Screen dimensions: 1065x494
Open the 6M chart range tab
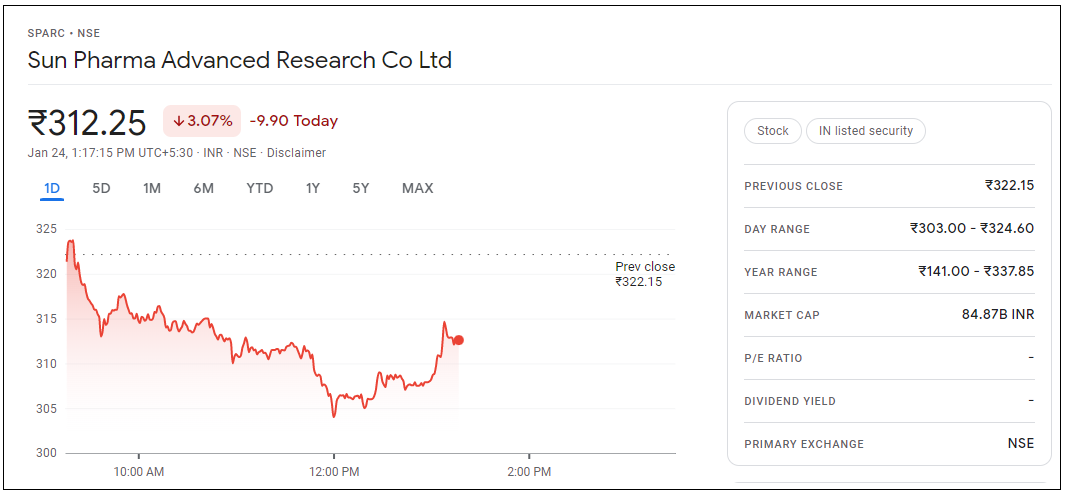click(203, 188)
